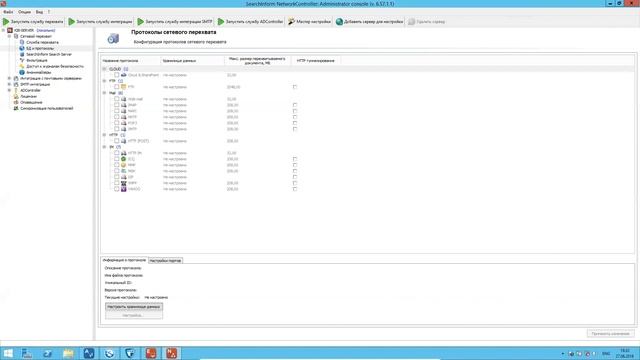
Task: Open the 'Опции' menu
Action: [24, 12]
